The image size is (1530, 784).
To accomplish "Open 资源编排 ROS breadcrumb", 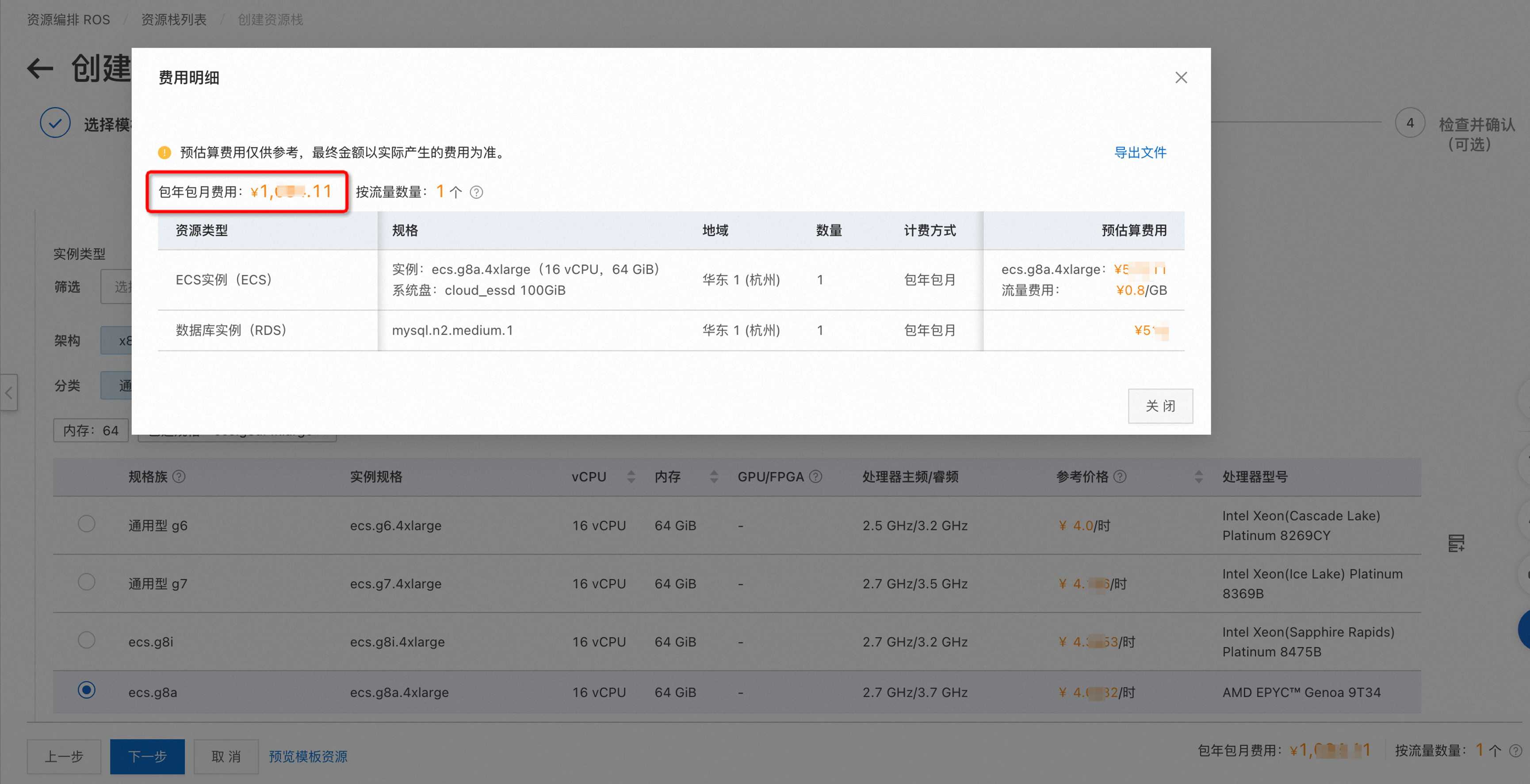I will tap(68, 19).
